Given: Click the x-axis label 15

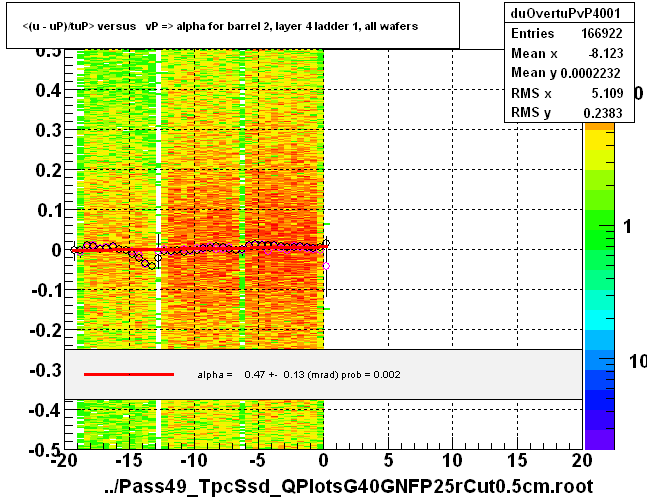Looking at the screenshot, I should [x=517, y=460].
